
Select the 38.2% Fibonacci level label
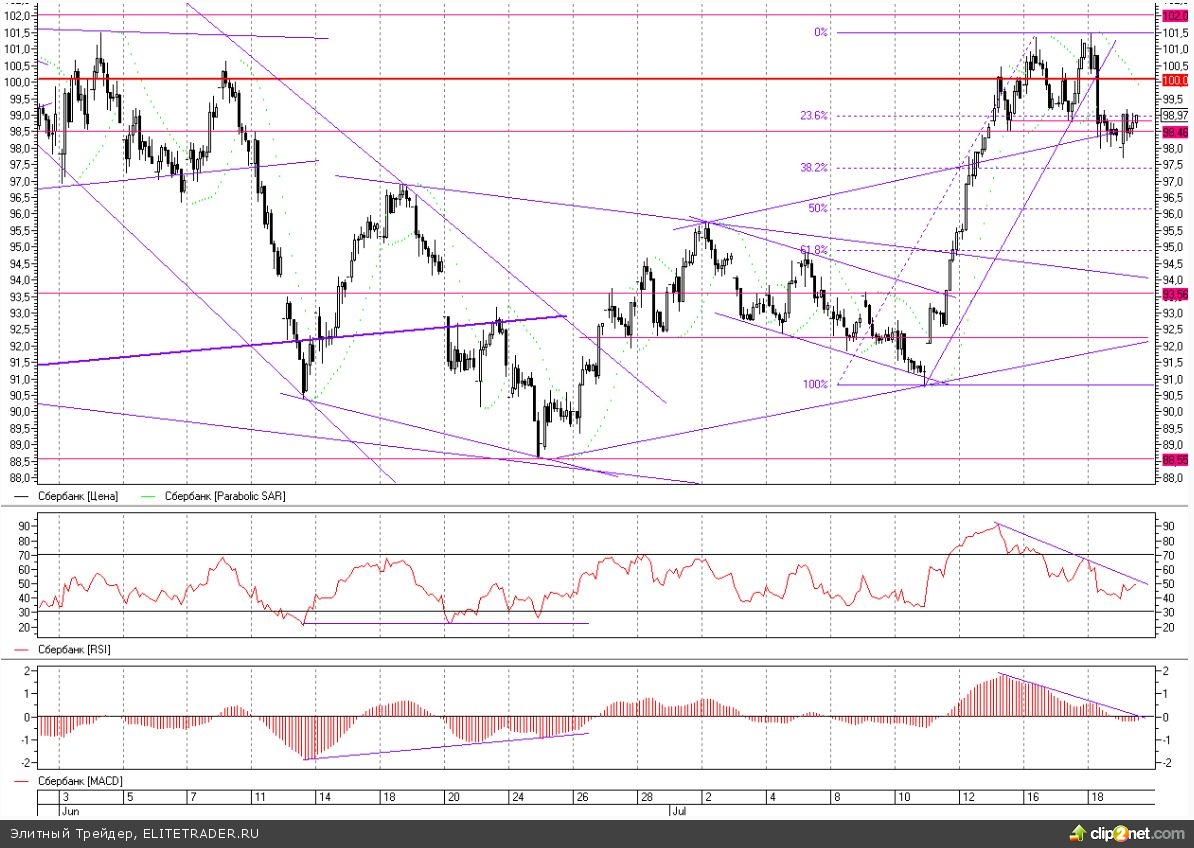click(814, 168)
